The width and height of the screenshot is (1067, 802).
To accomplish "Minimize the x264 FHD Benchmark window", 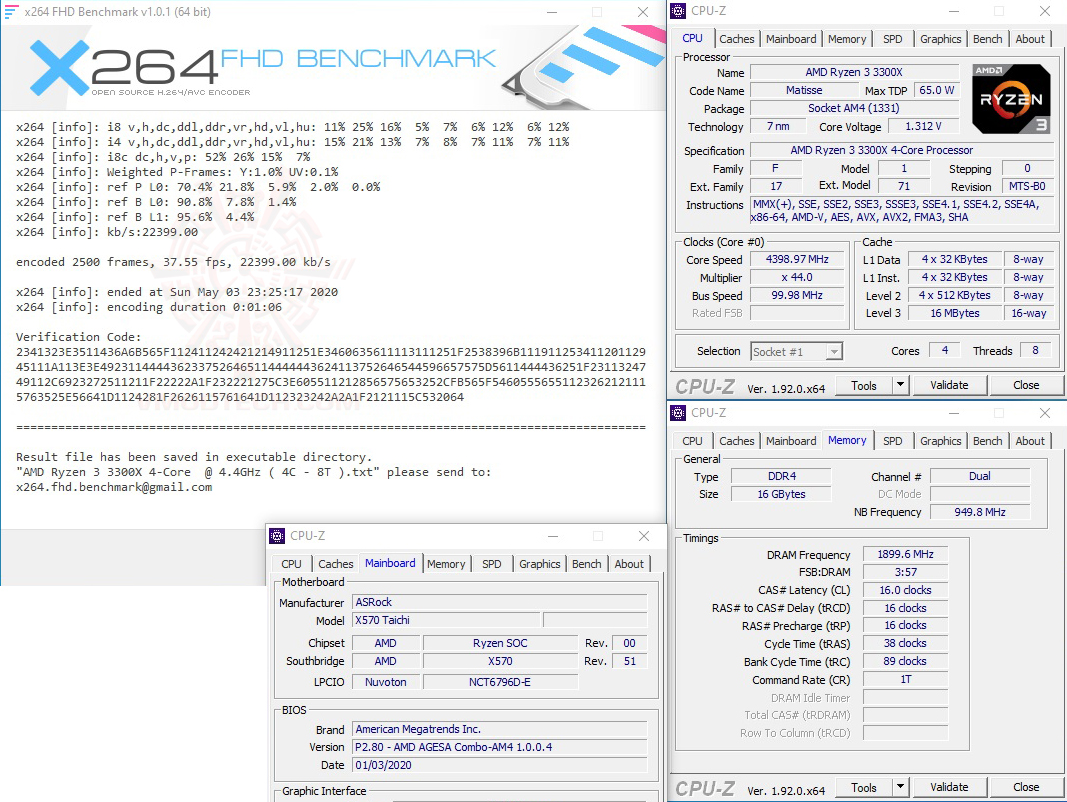I will tap(552, 12).
